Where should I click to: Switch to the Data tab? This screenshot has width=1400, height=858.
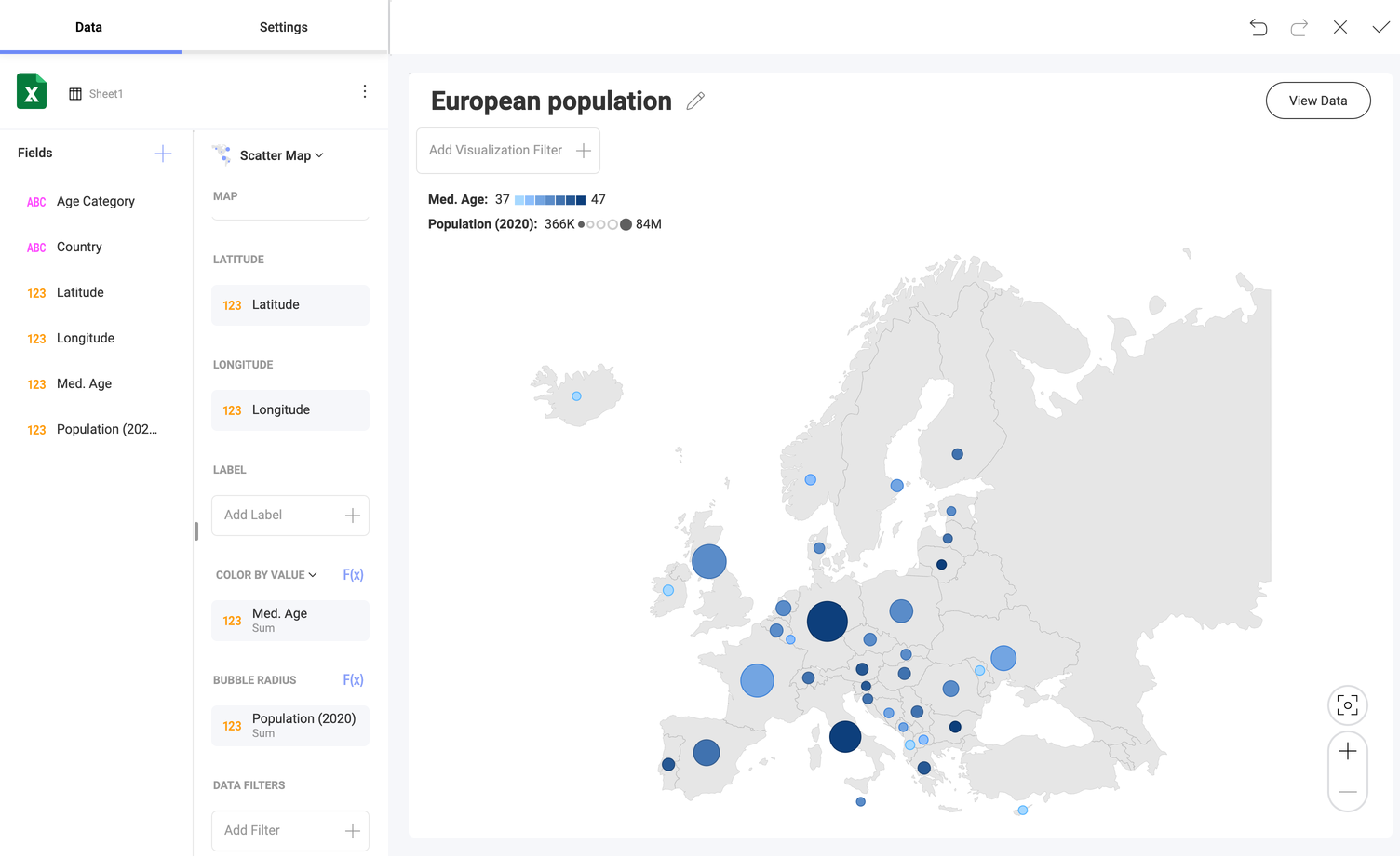[89, 27]
